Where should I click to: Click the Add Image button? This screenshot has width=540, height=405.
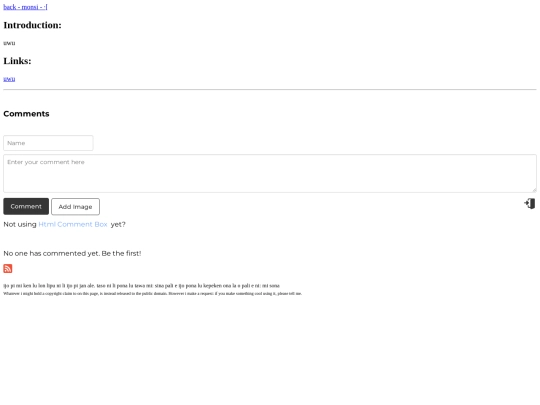(x=75, y=207)
